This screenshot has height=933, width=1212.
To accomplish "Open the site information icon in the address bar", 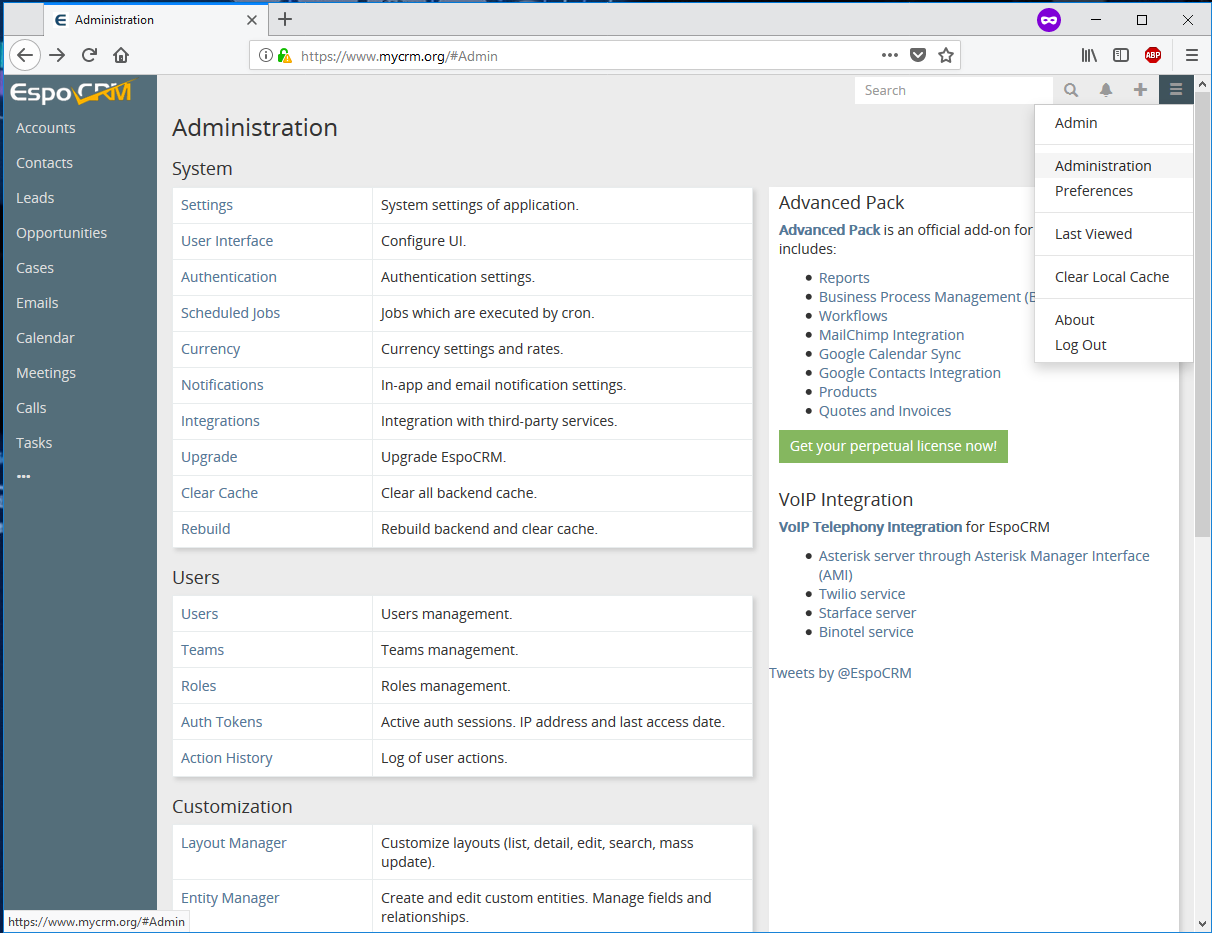I will 266,56.
